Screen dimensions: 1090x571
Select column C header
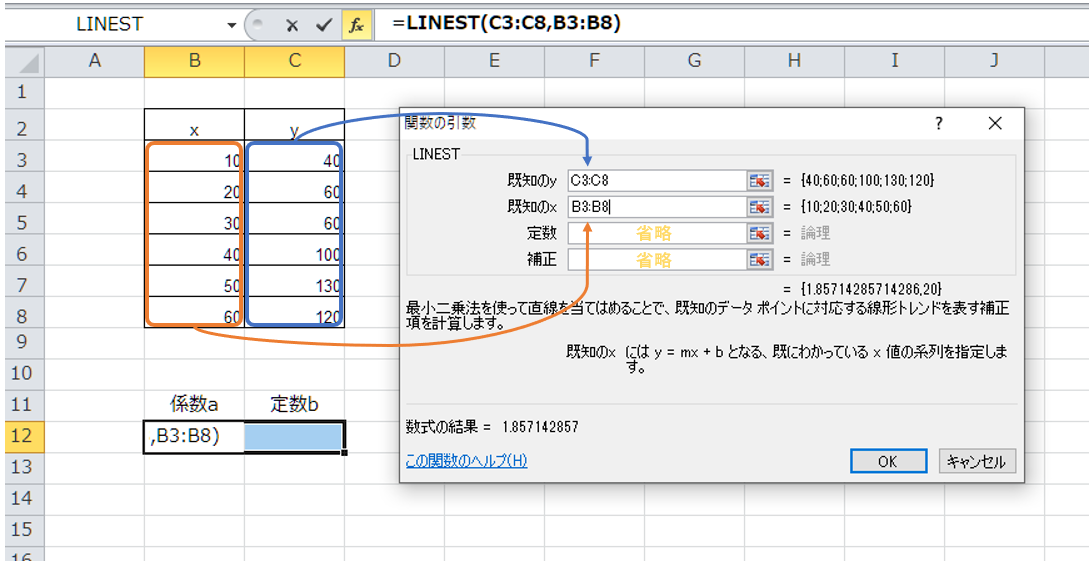[295, 61]
